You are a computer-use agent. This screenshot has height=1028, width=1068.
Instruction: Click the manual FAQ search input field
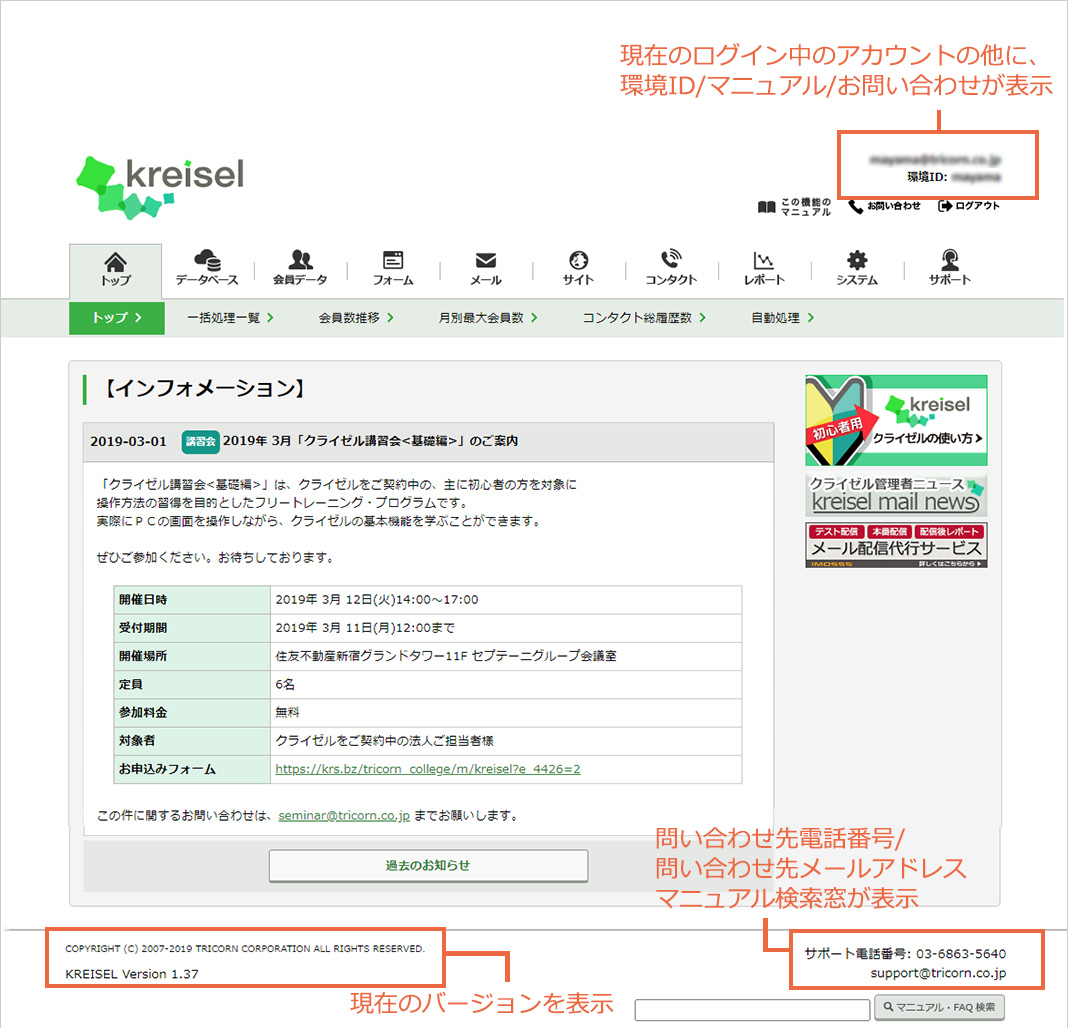point(752,1010)
